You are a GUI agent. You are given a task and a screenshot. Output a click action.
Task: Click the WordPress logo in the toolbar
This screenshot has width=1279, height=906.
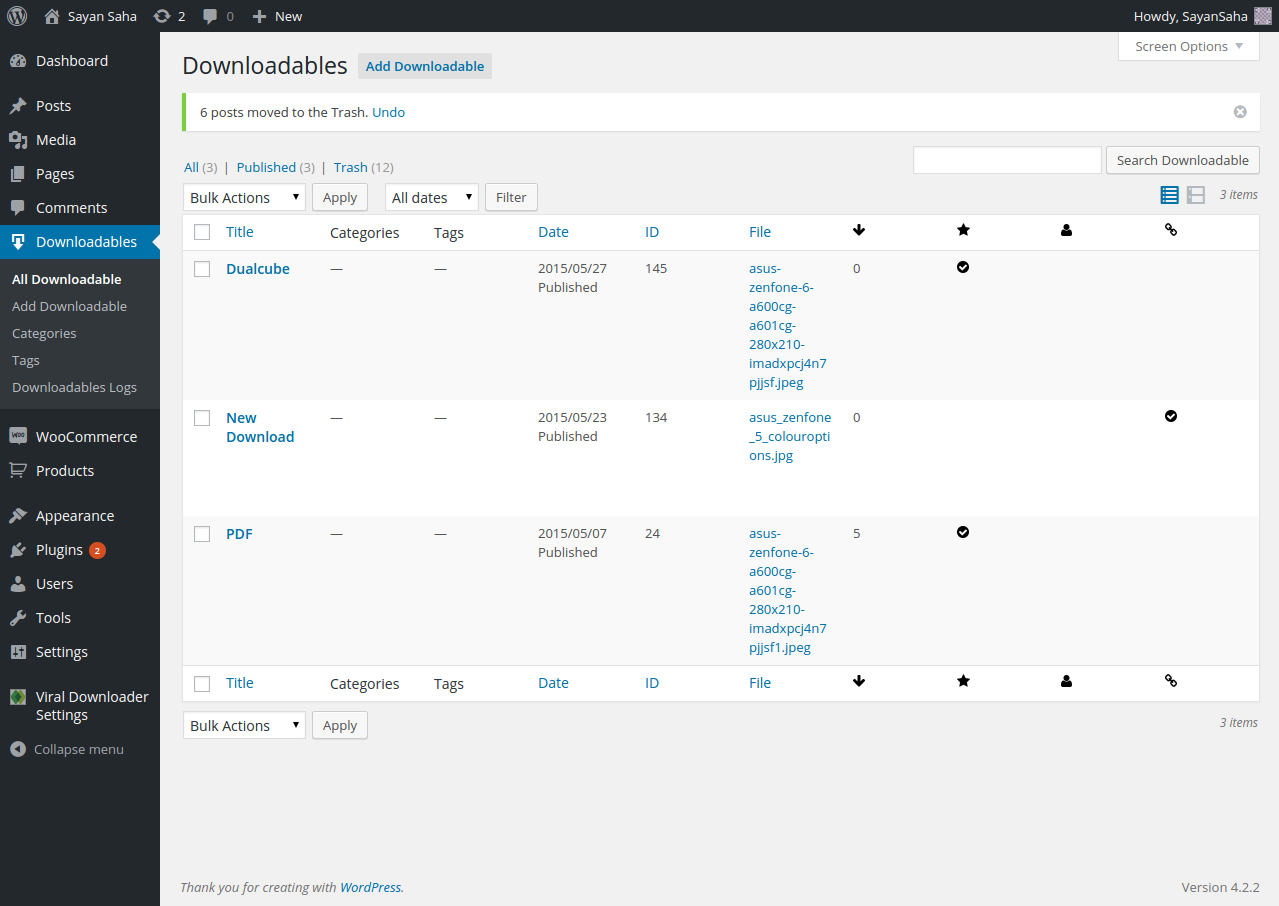tap(16, 15)
